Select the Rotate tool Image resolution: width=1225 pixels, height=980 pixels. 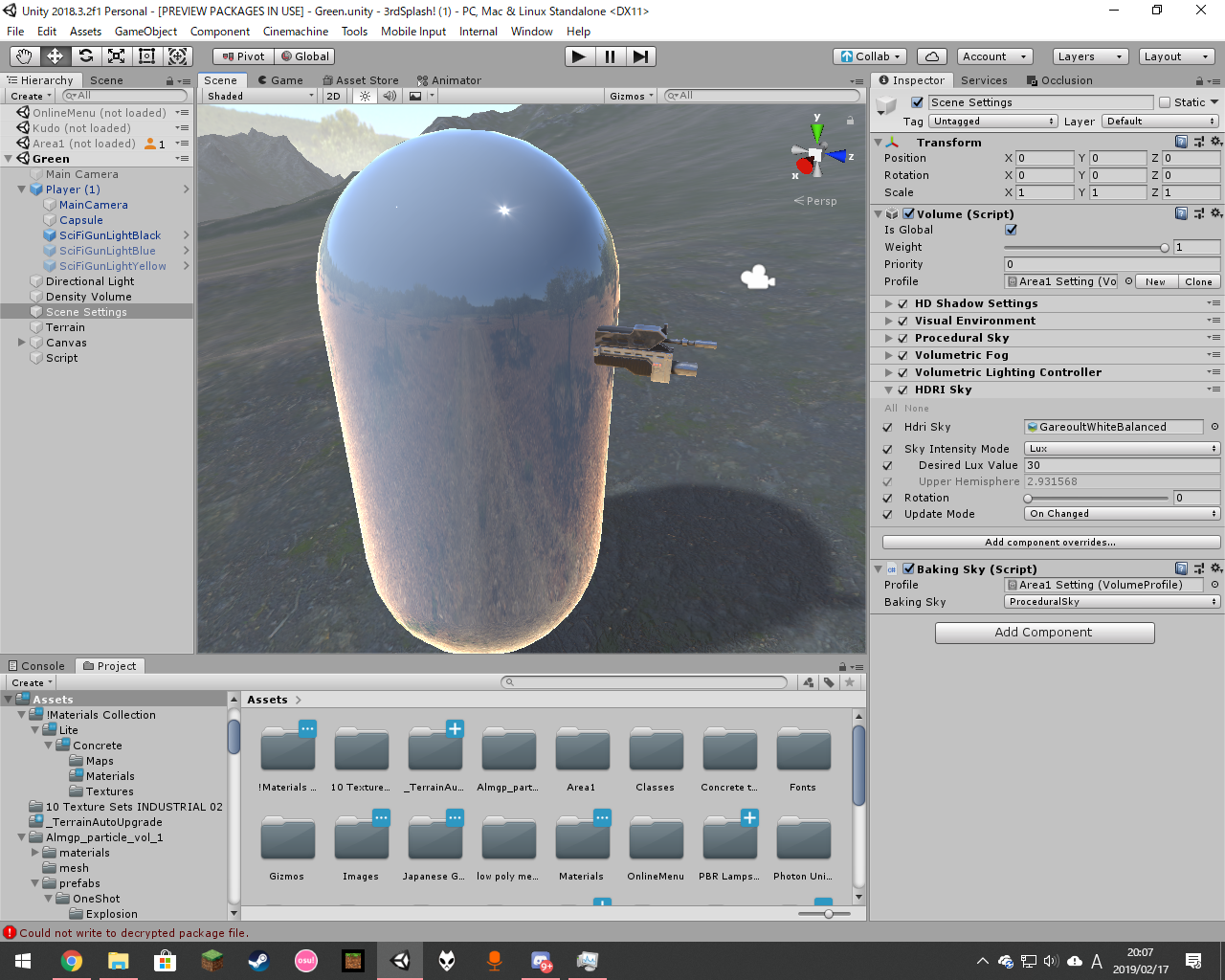click(x=86, y=56)
